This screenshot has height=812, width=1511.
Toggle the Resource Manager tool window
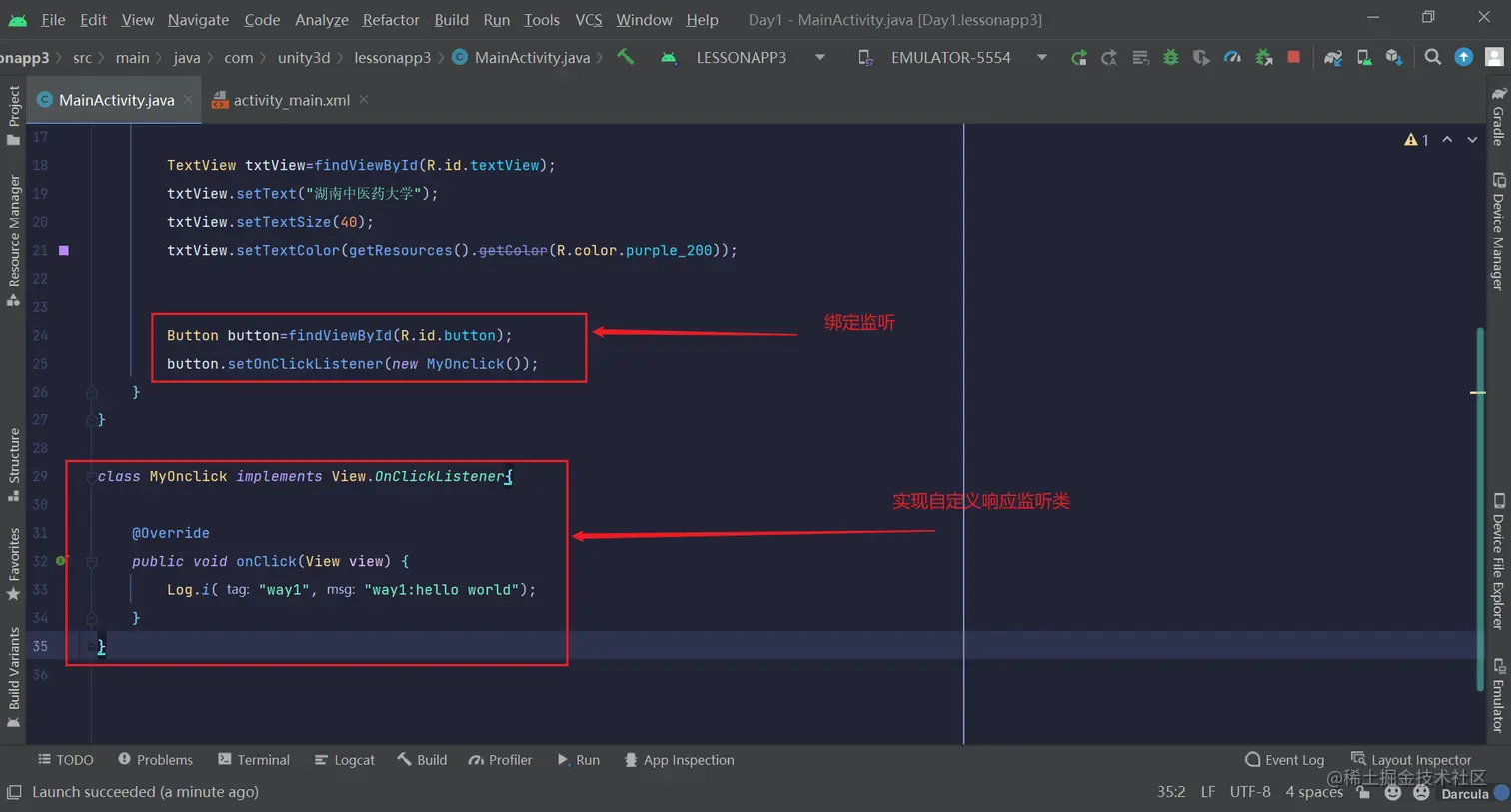tap(13, 240)
